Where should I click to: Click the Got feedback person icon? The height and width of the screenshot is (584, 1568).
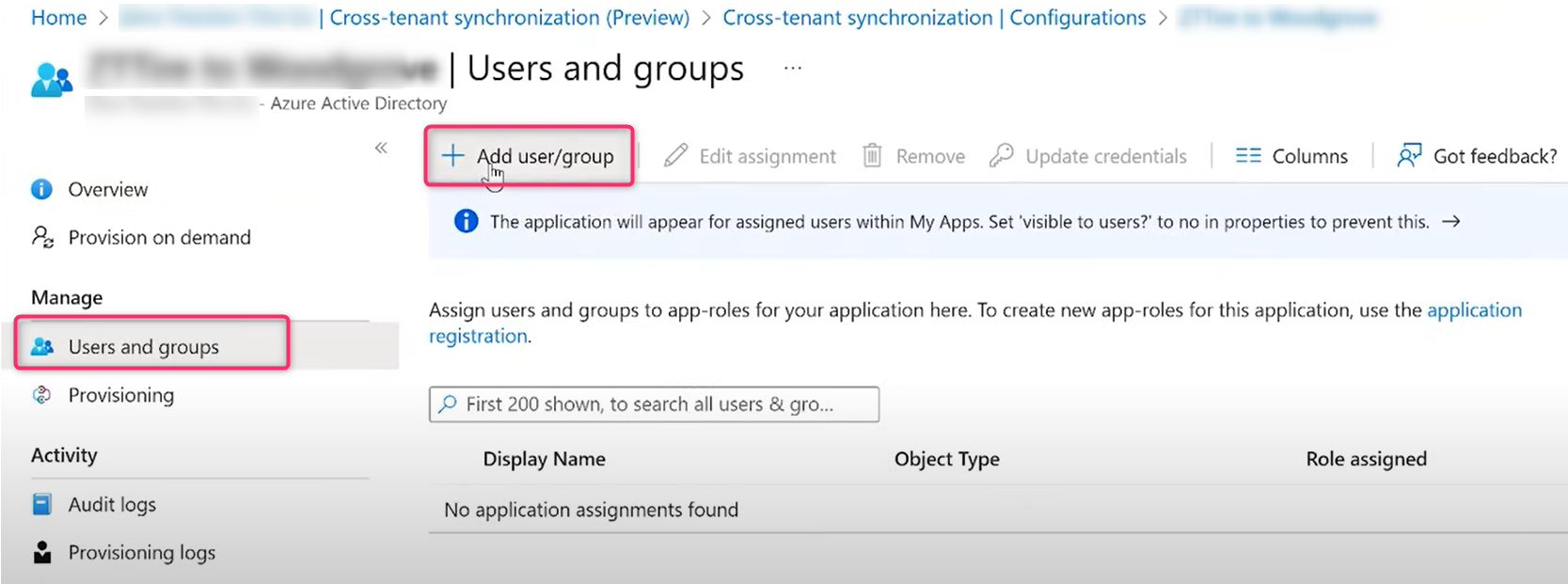[1408, 156]
